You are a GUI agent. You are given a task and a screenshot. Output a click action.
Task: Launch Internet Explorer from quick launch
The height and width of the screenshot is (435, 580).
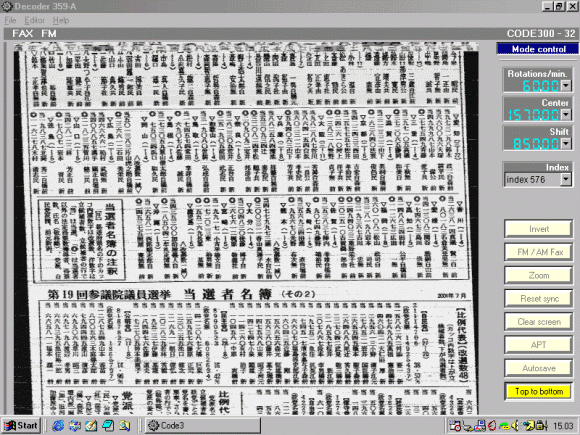point(58,426)
